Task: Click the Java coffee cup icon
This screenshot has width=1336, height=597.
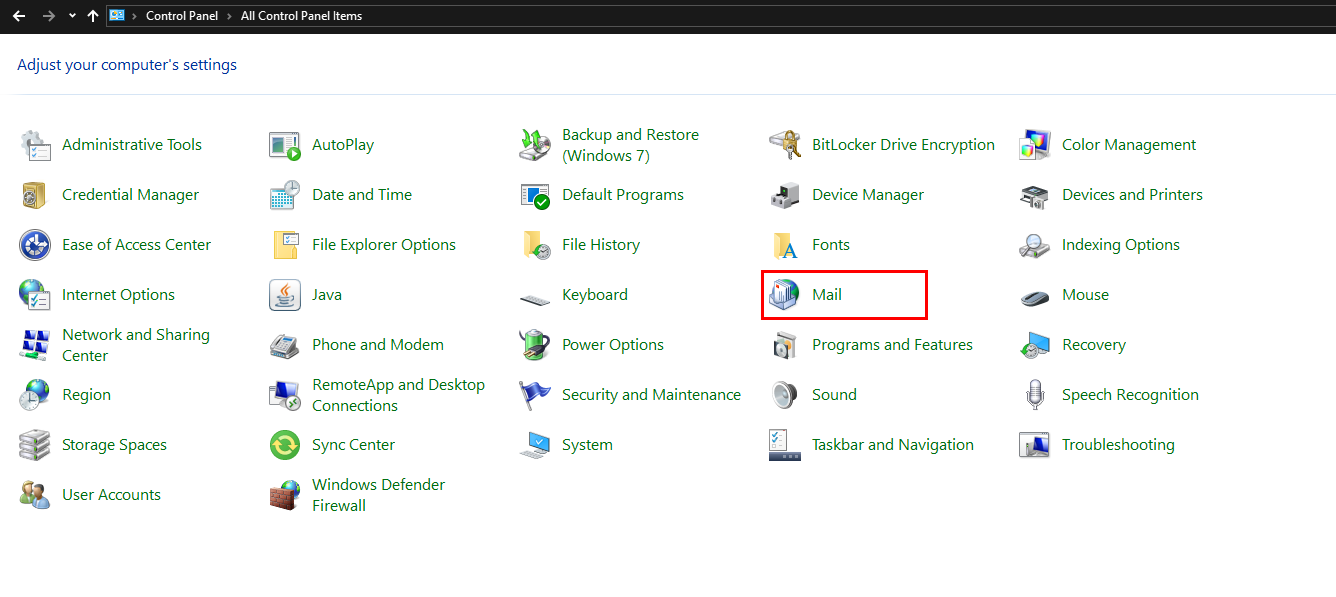Action: [285, 295]
